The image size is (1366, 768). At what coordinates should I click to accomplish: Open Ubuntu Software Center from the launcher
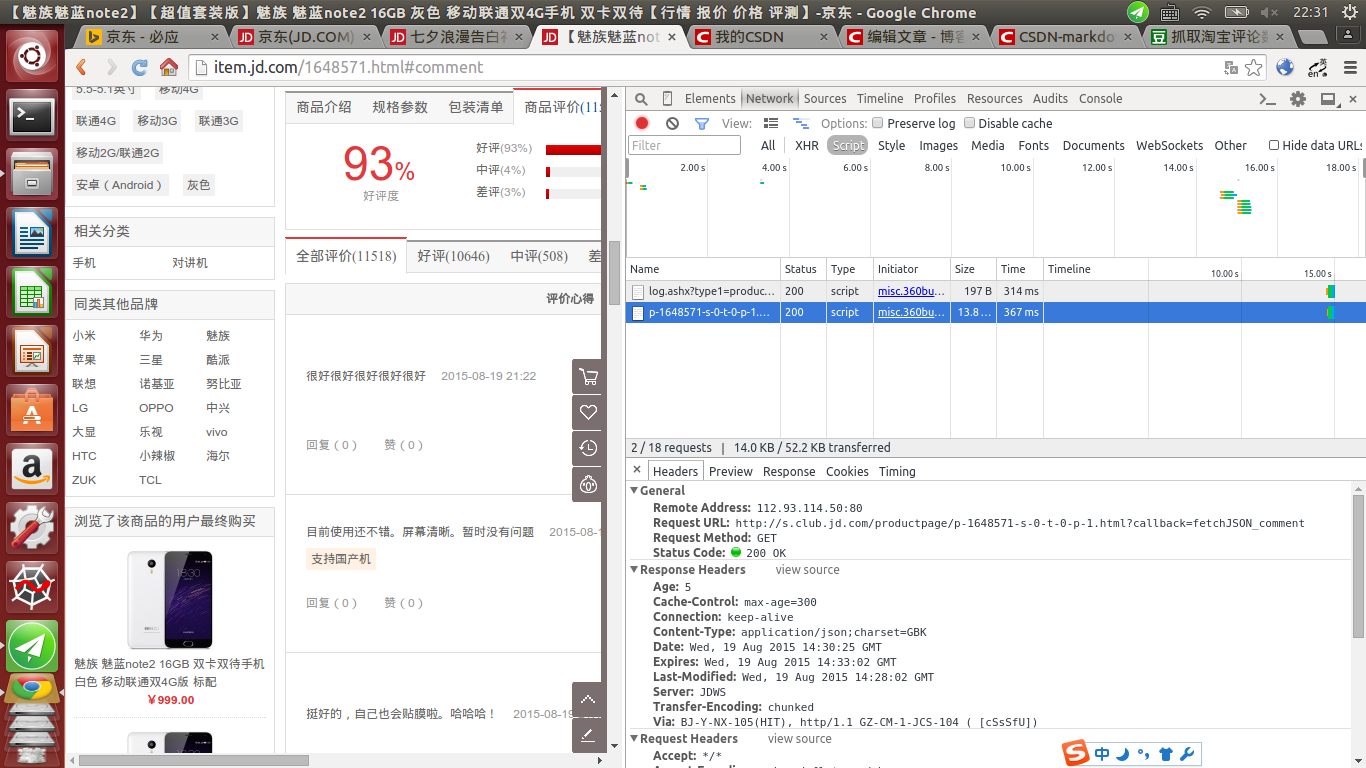32,411
